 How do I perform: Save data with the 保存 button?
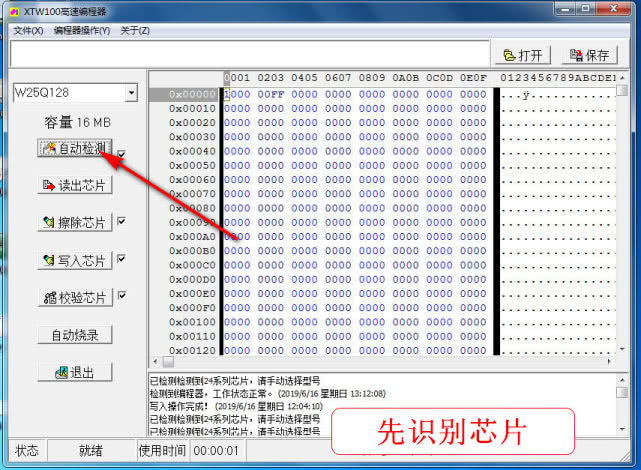tap(589, 55)
